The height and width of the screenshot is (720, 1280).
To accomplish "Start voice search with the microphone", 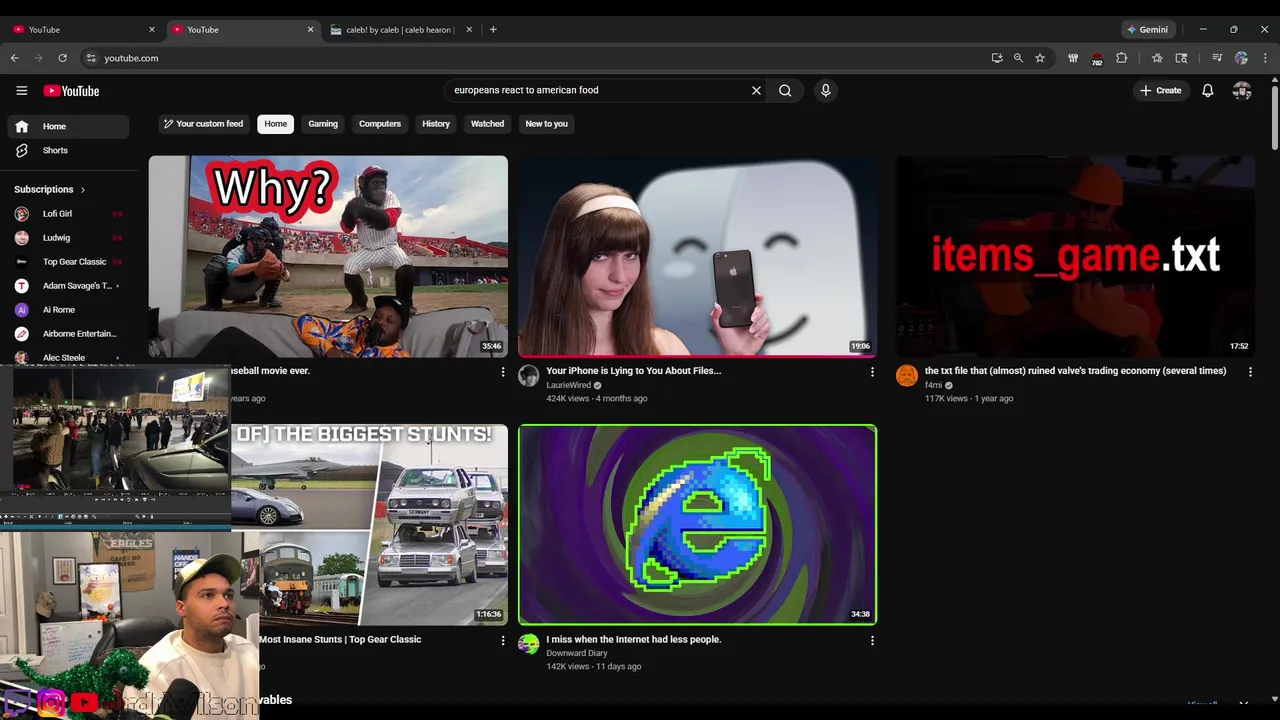I will point(825,90).
